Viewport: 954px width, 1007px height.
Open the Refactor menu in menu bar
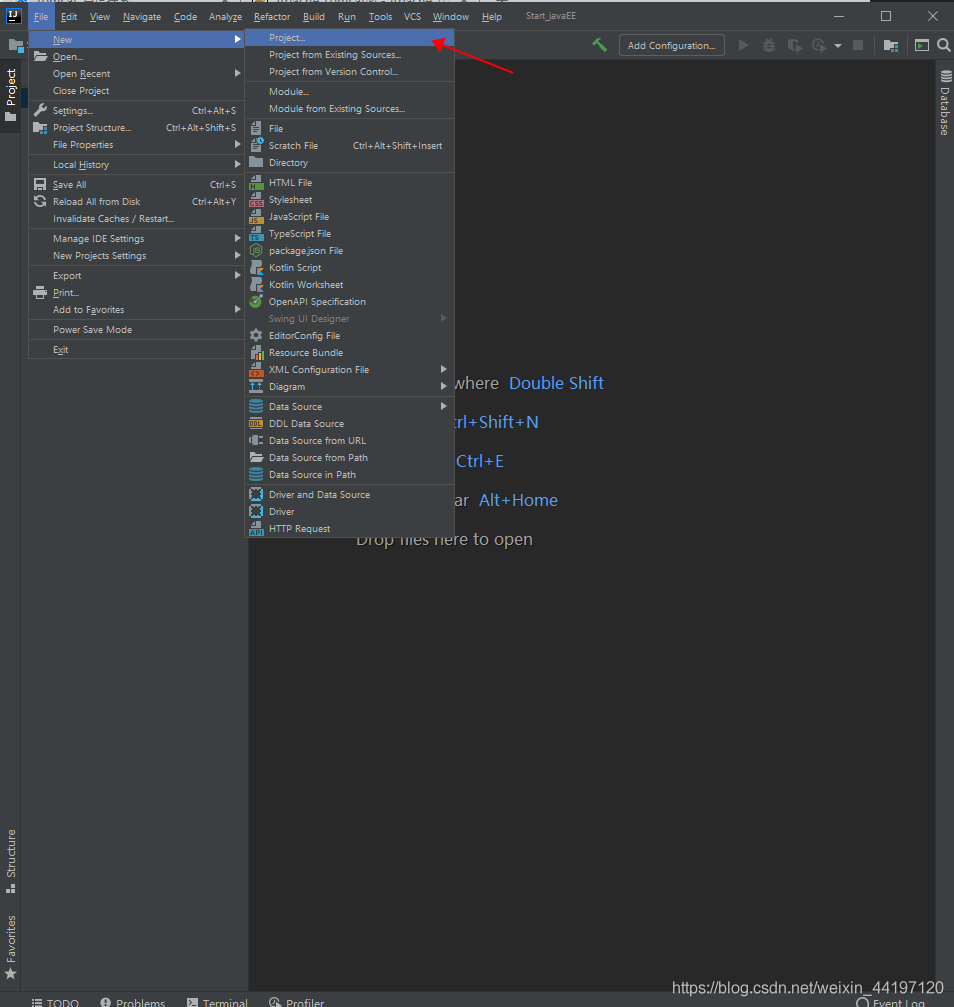point(272,17)
